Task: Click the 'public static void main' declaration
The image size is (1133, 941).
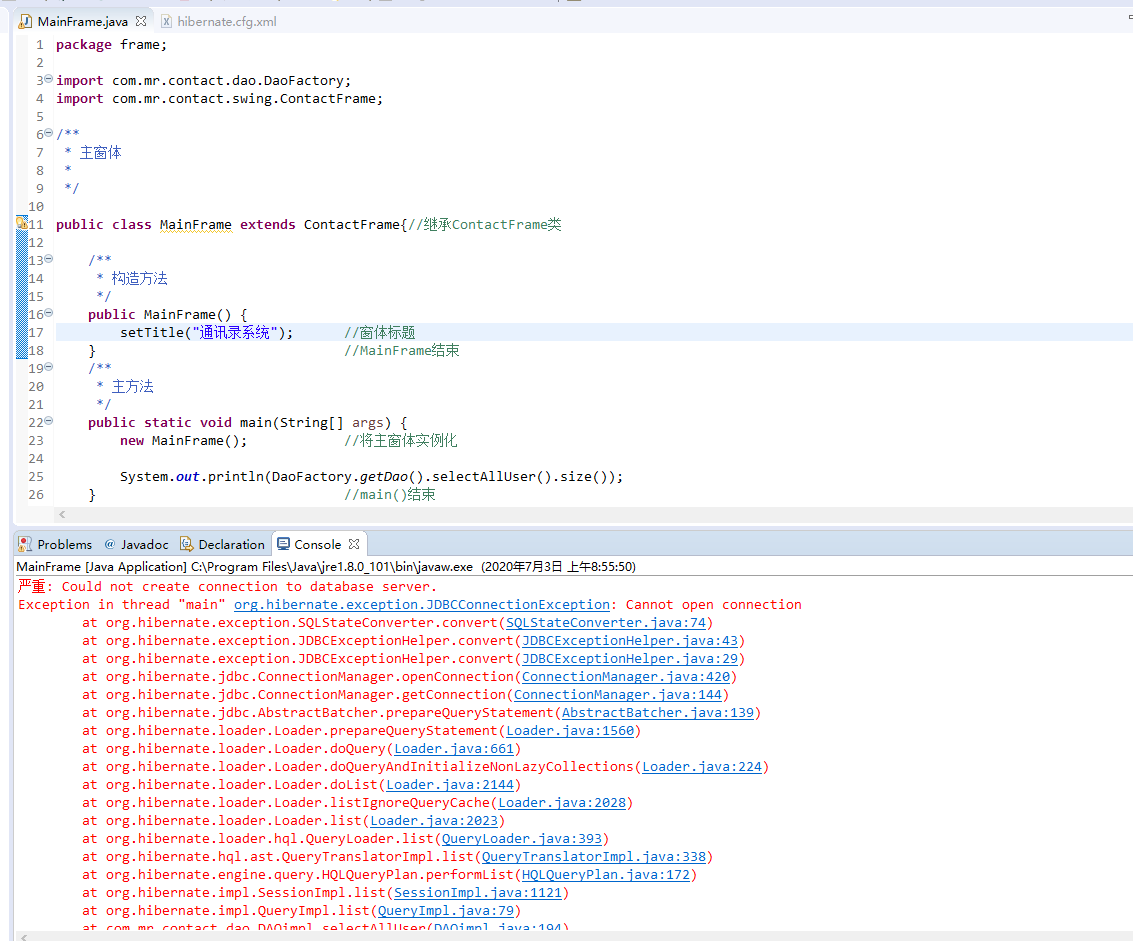Action: [248, 422]
